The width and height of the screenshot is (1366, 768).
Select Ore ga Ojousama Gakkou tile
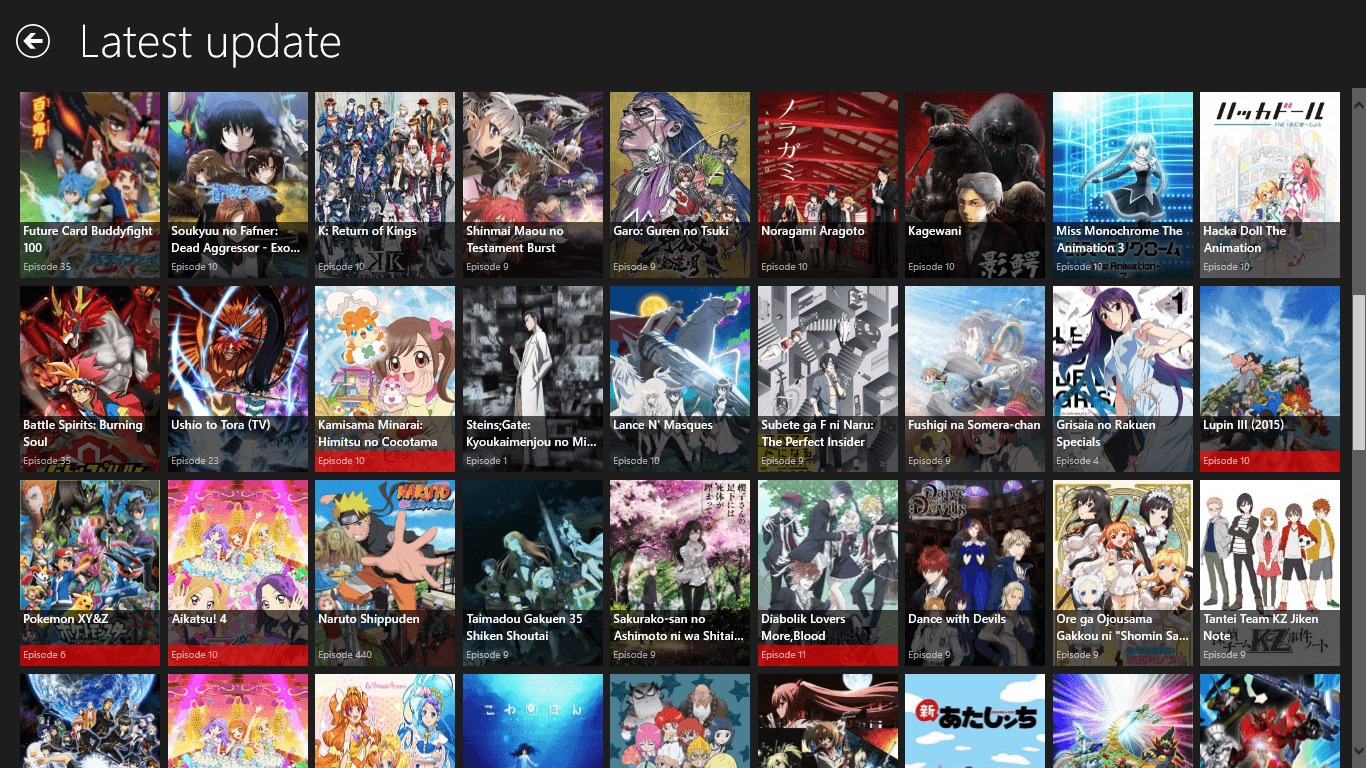click(1123, 573)
